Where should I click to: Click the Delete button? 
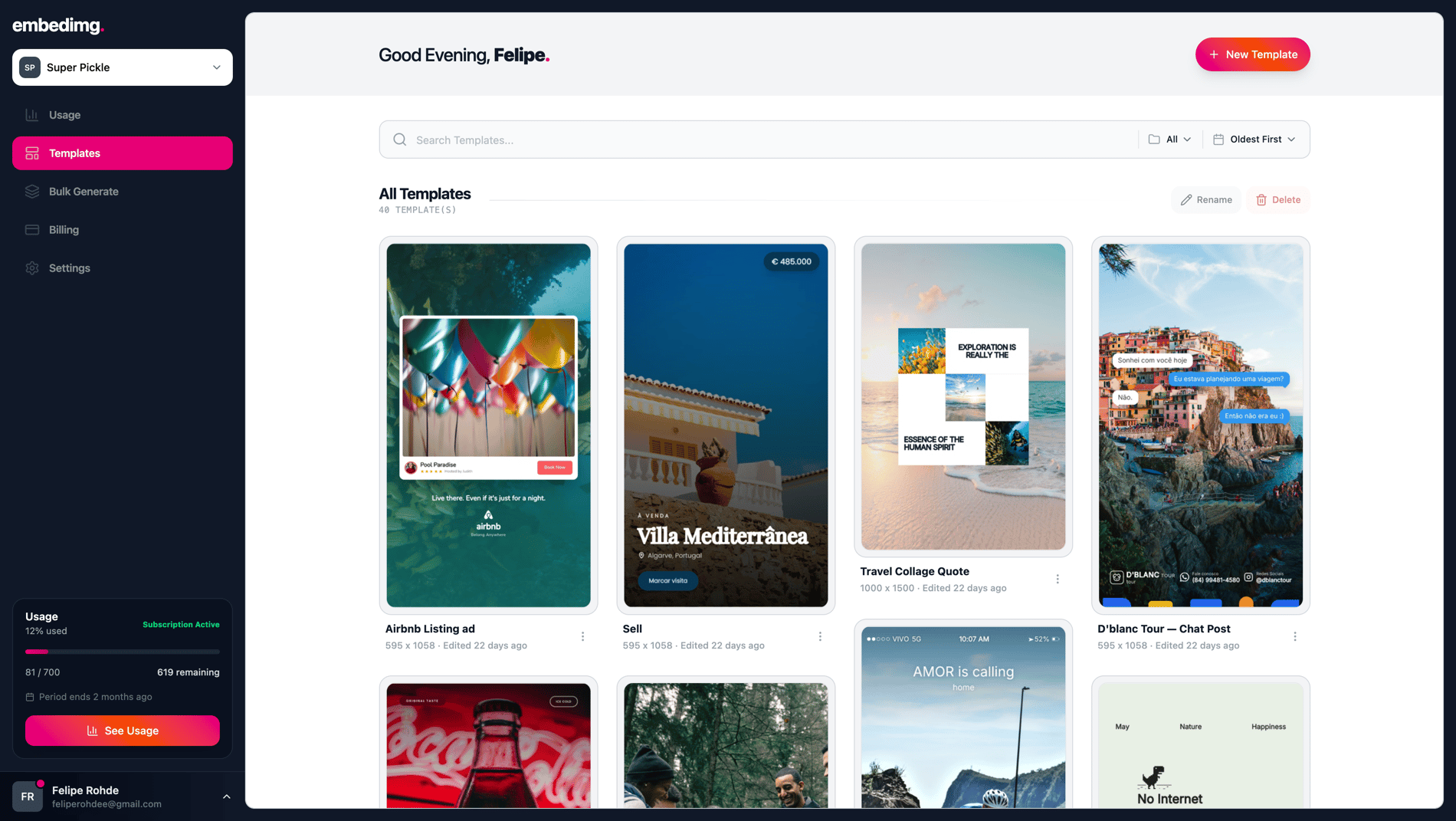click(1278, 200)
